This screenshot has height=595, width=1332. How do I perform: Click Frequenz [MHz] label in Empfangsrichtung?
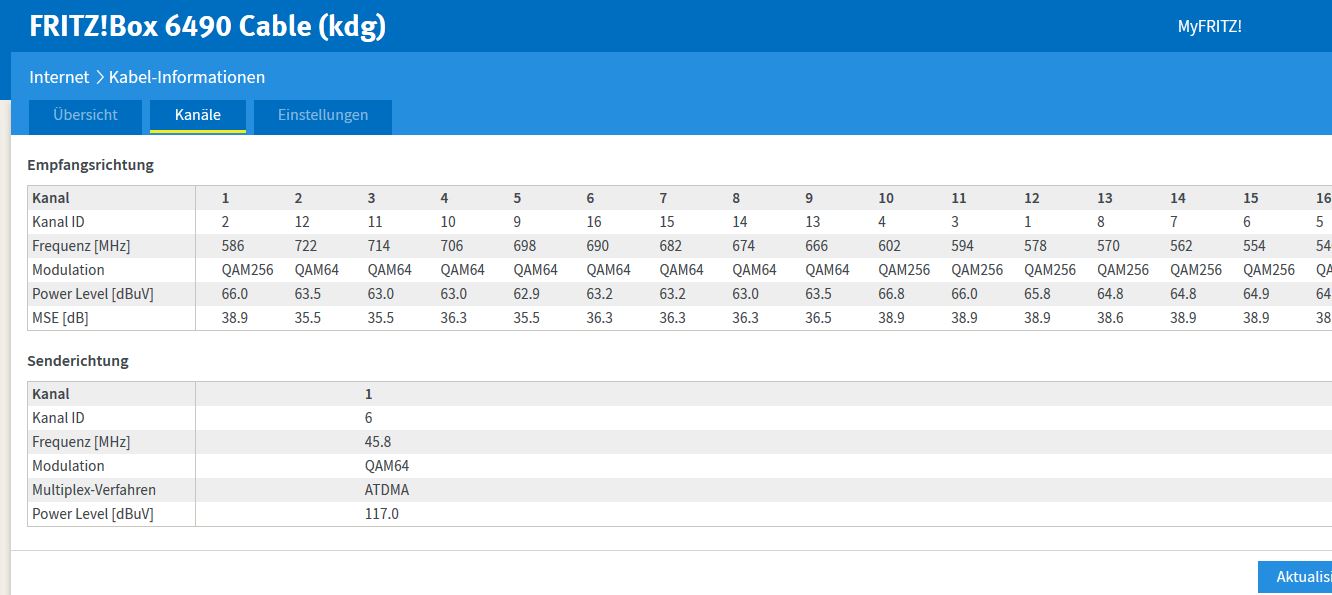click(x=81, y=246)
